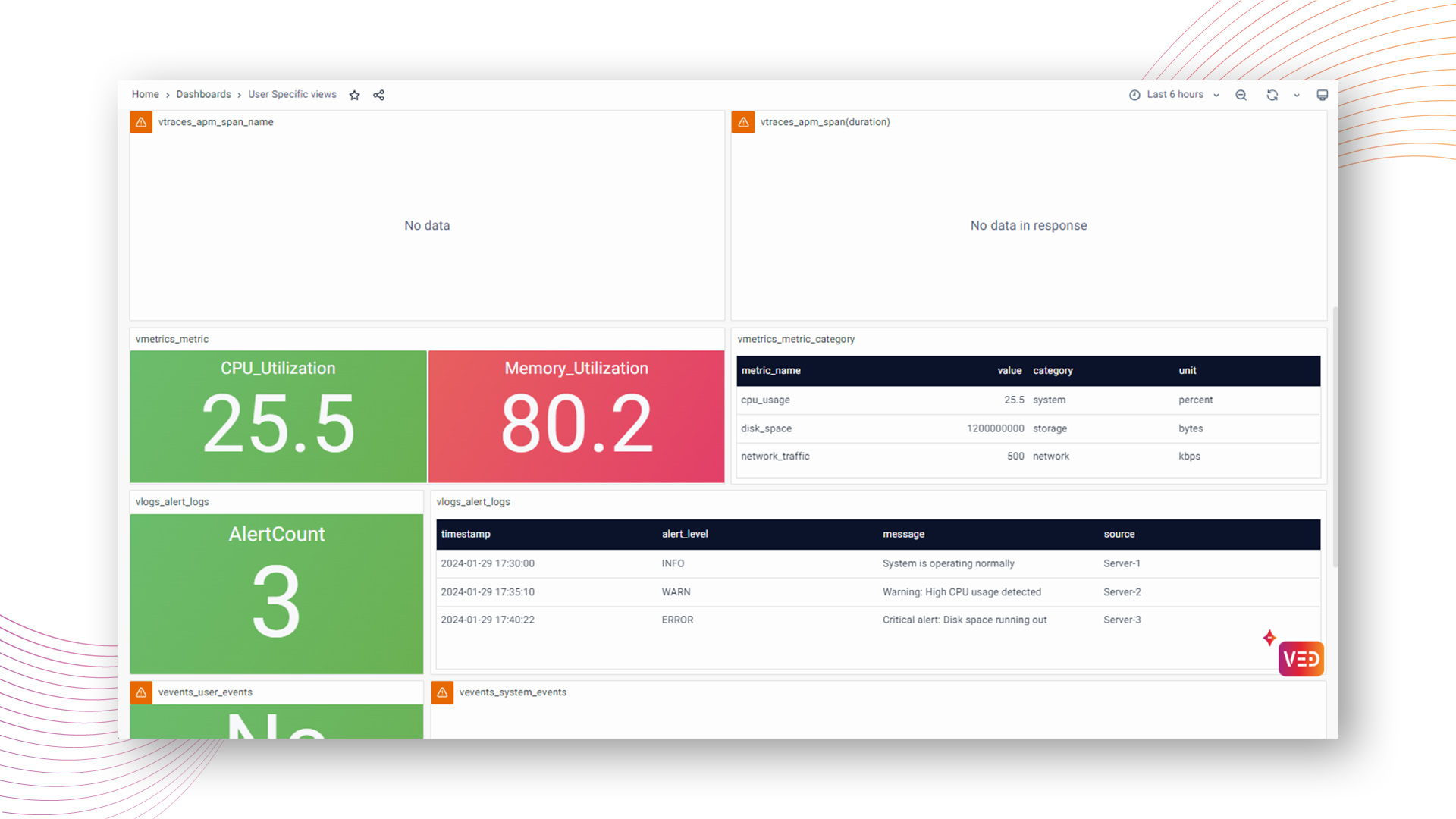Sort table by metric_name column header
Image resolution: width=1456 pixels, height=819 pixels.
click(770, 371)
